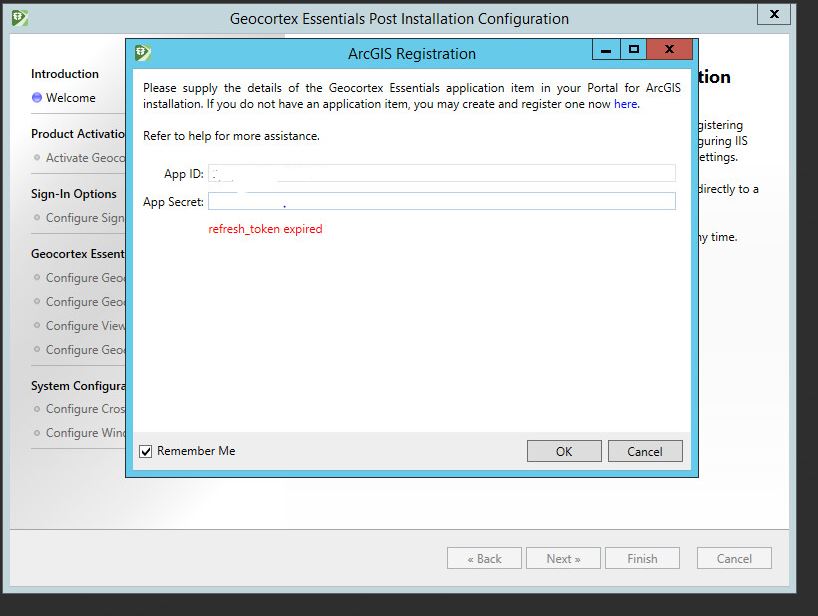Select the Configure Viewers step
This screenshot has height=616, width=818.
pos(85,326)
